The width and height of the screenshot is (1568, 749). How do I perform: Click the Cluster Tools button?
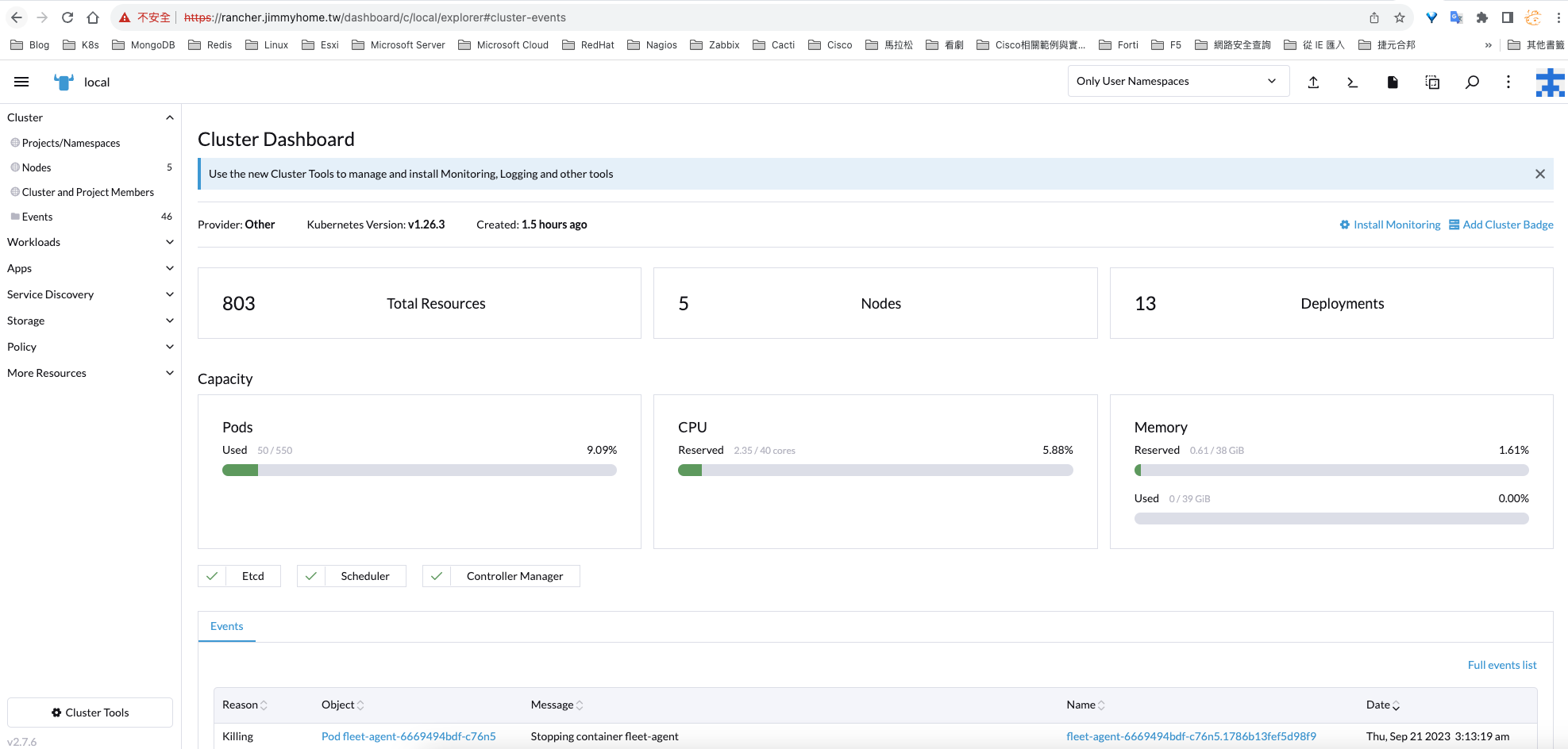pos(90,713)
